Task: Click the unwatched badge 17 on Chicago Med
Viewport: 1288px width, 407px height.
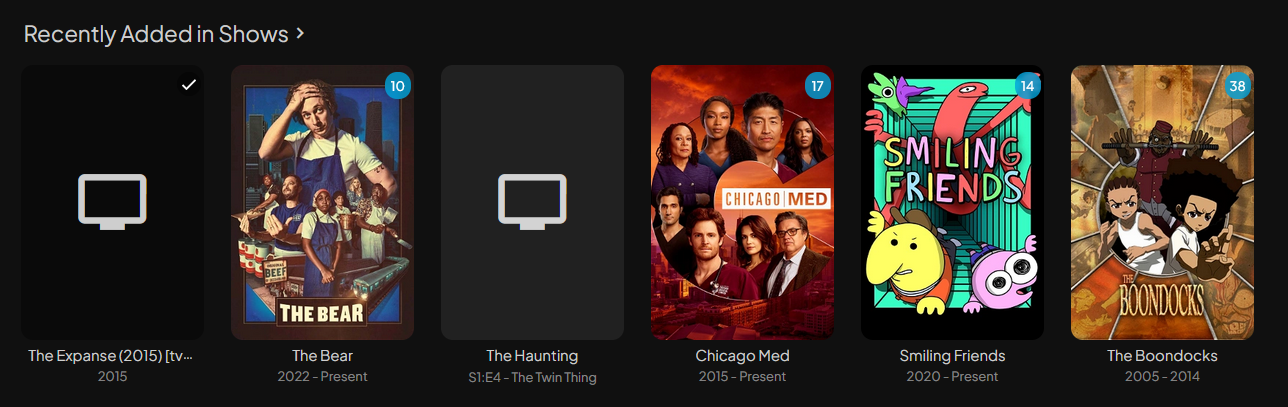Action: coord(818,86)
